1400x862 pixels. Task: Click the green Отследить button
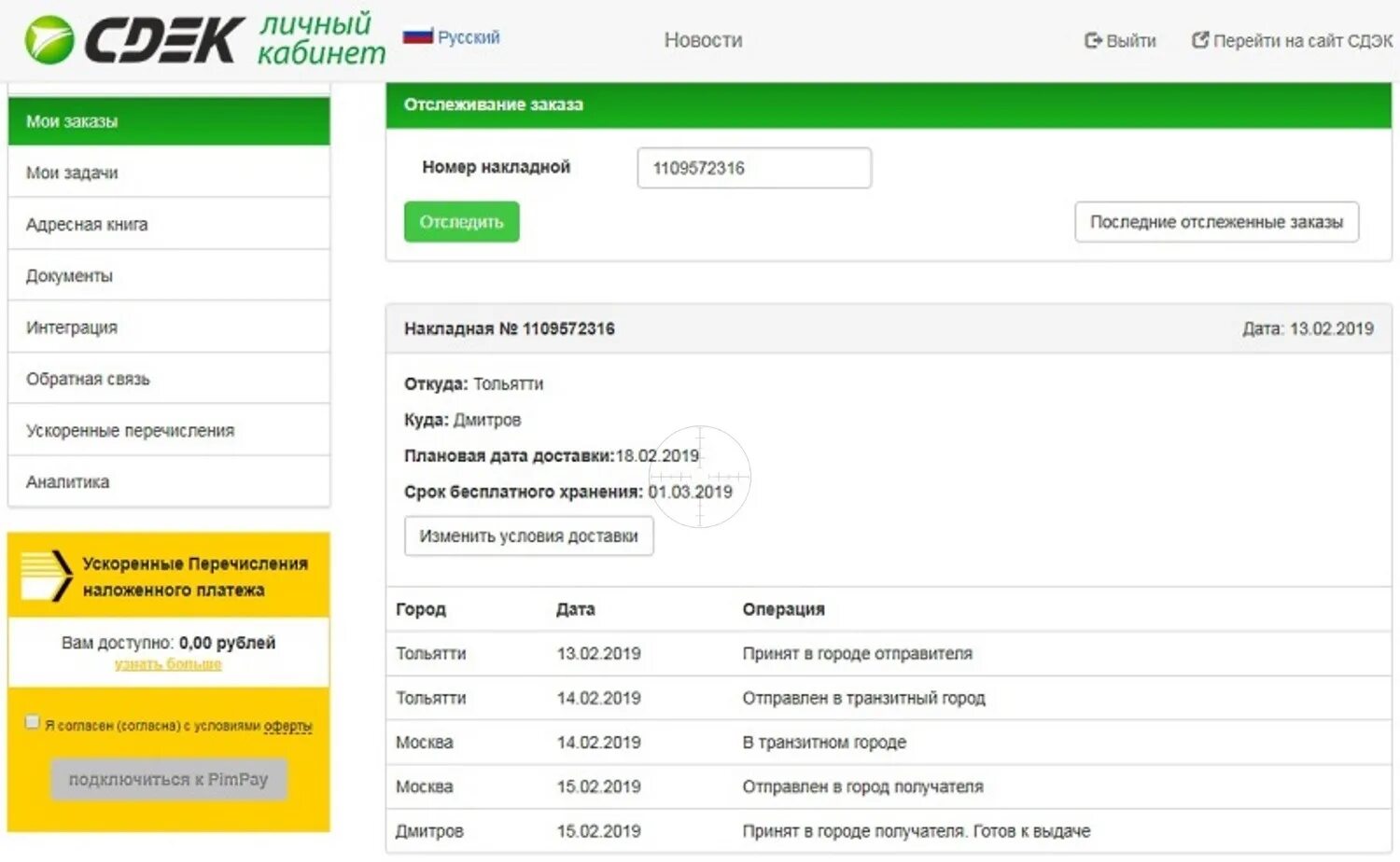(x=461, y=222)
